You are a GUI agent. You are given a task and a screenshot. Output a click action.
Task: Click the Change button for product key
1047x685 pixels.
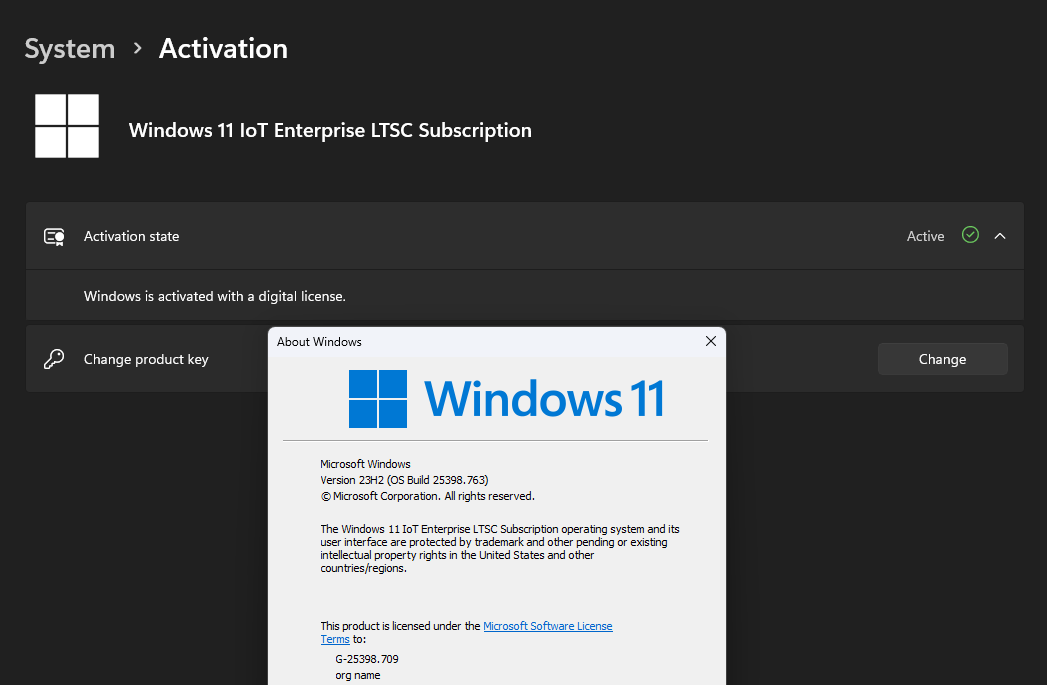tap(942, 359)
